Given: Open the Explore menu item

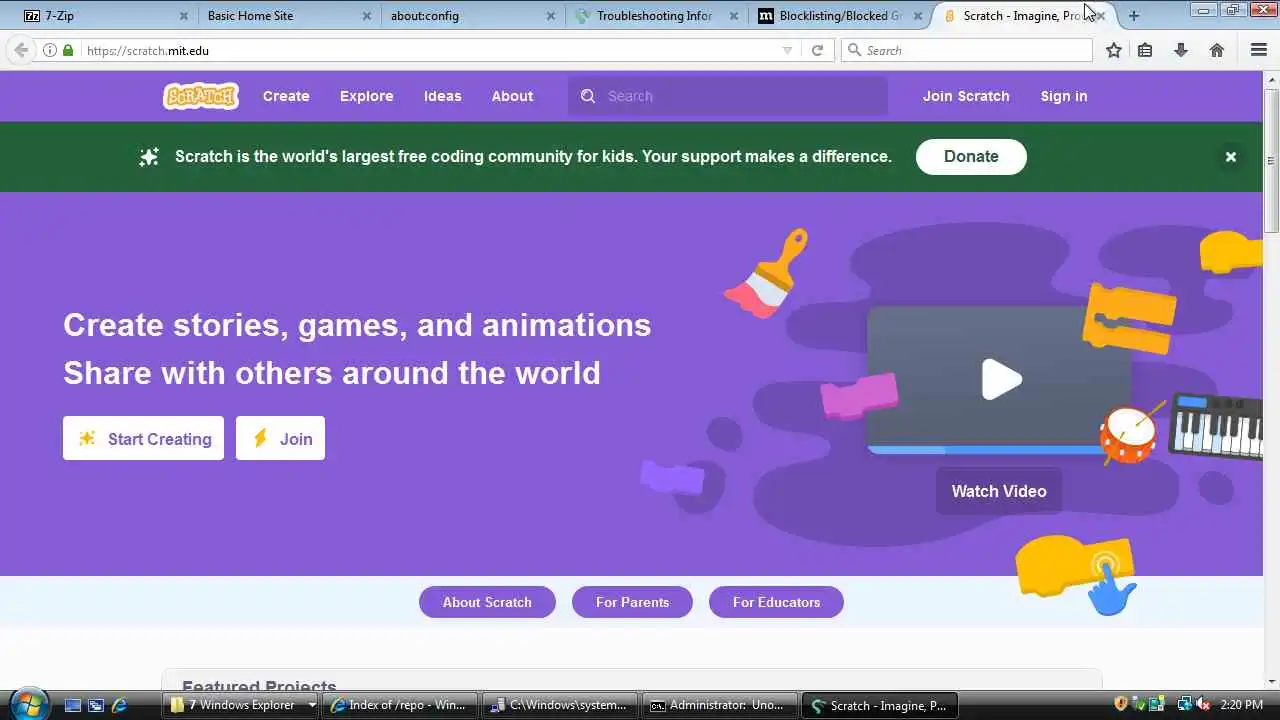Looking at the screenshot, I should pos(366,96).
